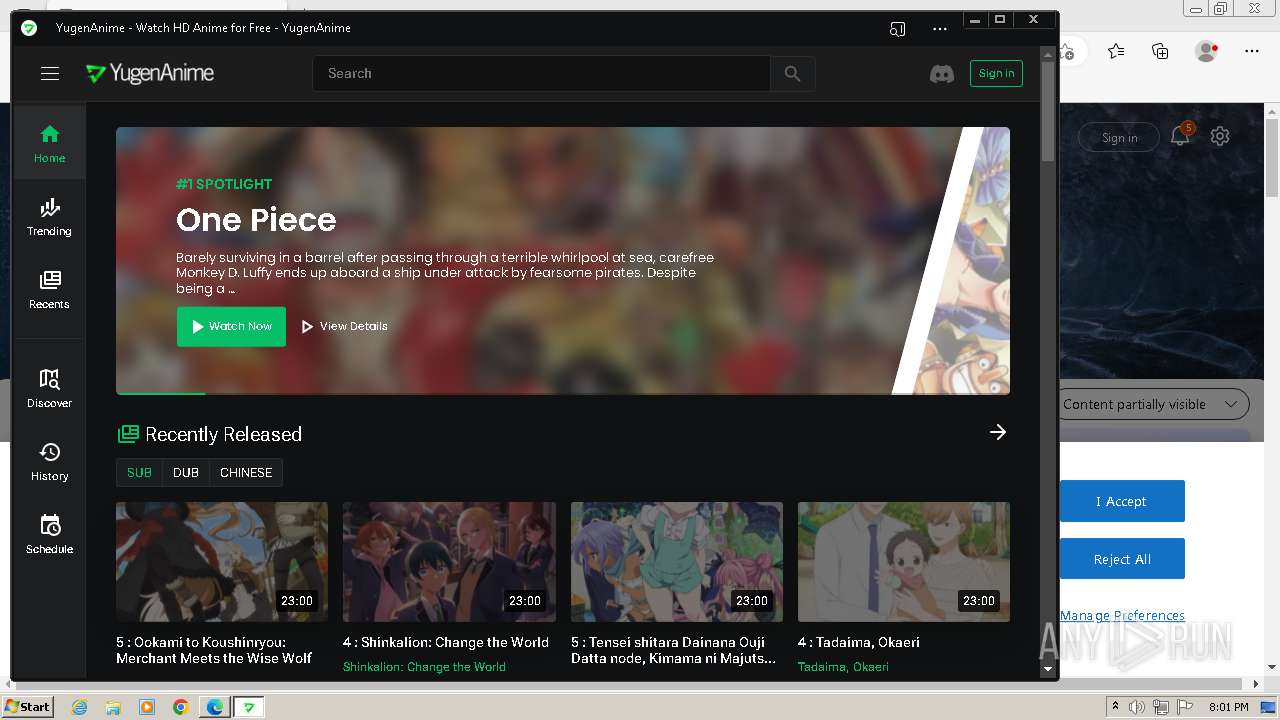The width and height of the screenshot is (1280, 720).
Task: Open Discover in sidebar
Action: 49,388
